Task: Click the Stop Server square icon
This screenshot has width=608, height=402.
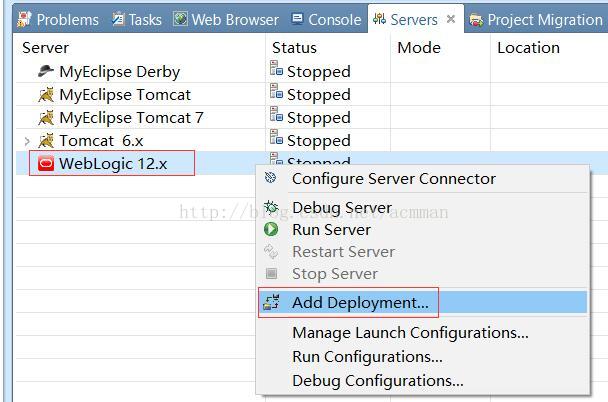Action: click(271, 274)
